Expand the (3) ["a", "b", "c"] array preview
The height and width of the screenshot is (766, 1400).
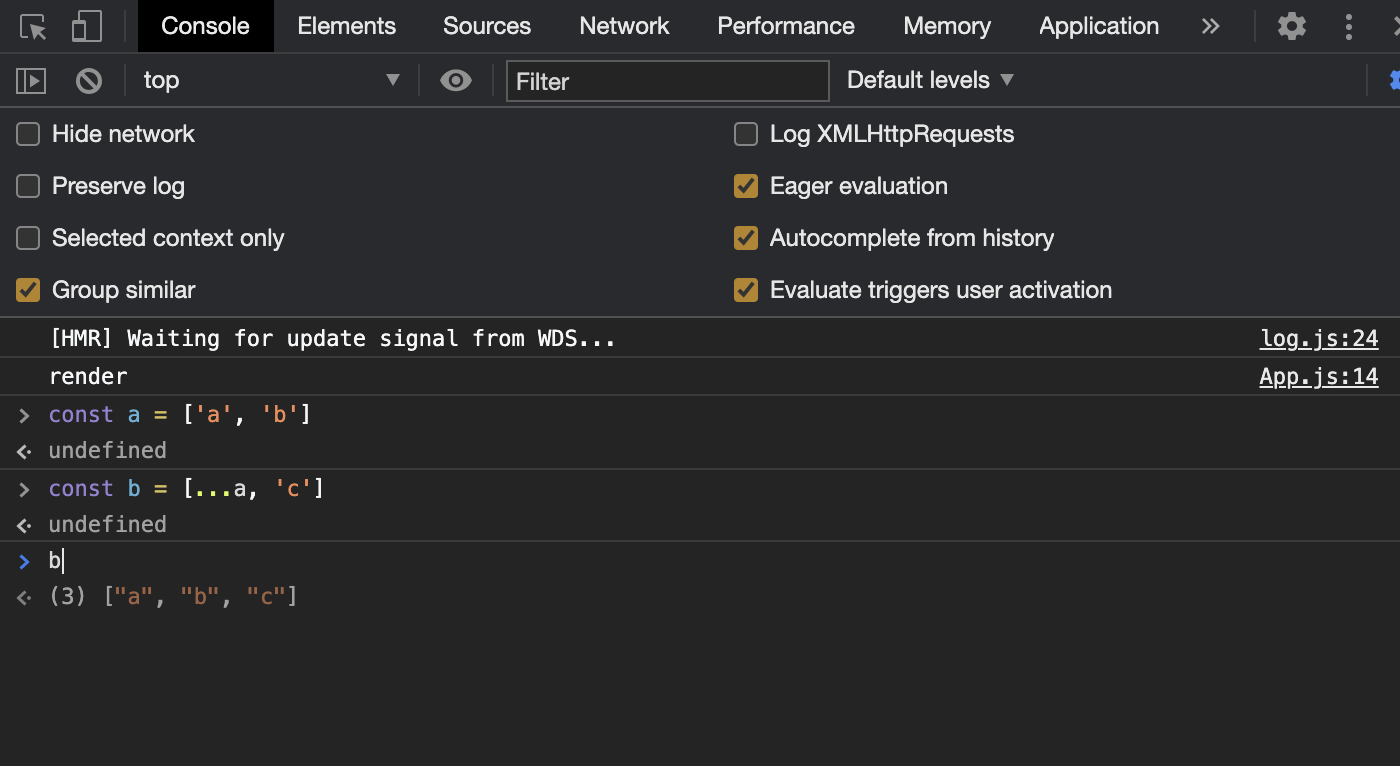click(x=173, y=598)
